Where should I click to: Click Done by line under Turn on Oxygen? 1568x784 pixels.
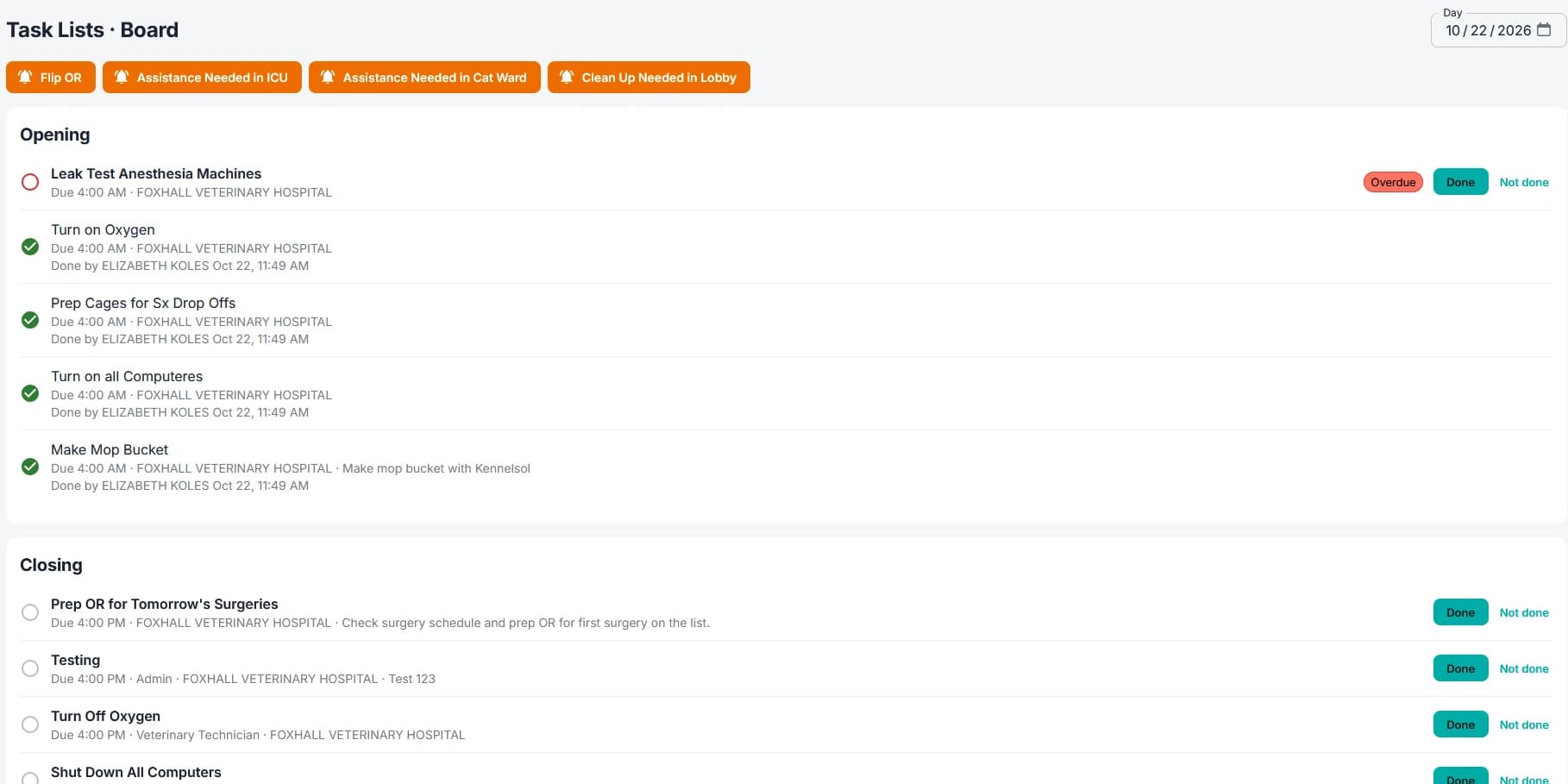click(179, 266)
